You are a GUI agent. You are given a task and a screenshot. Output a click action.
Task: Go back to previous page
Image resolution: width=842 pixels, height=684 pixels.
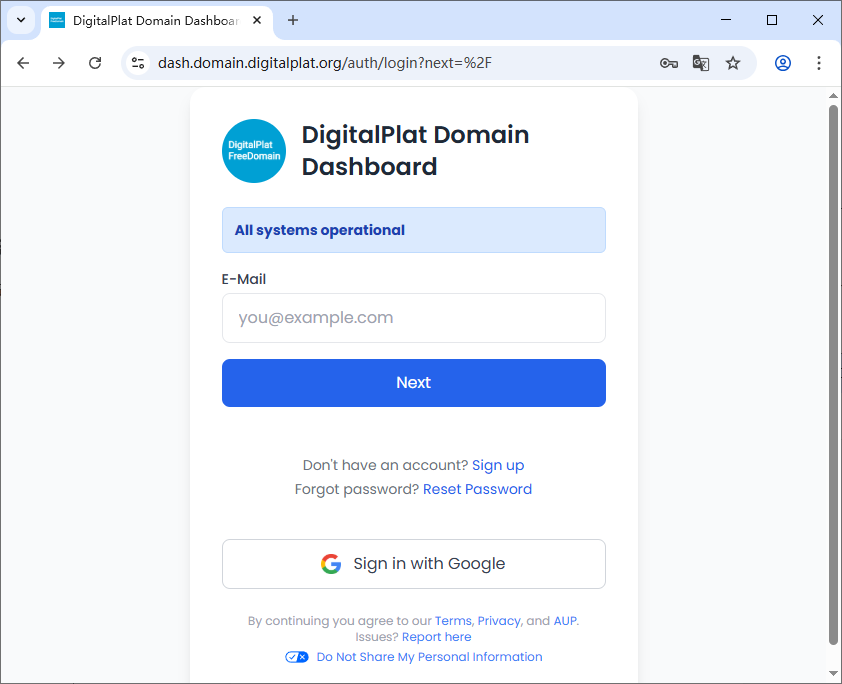[23, 63]
